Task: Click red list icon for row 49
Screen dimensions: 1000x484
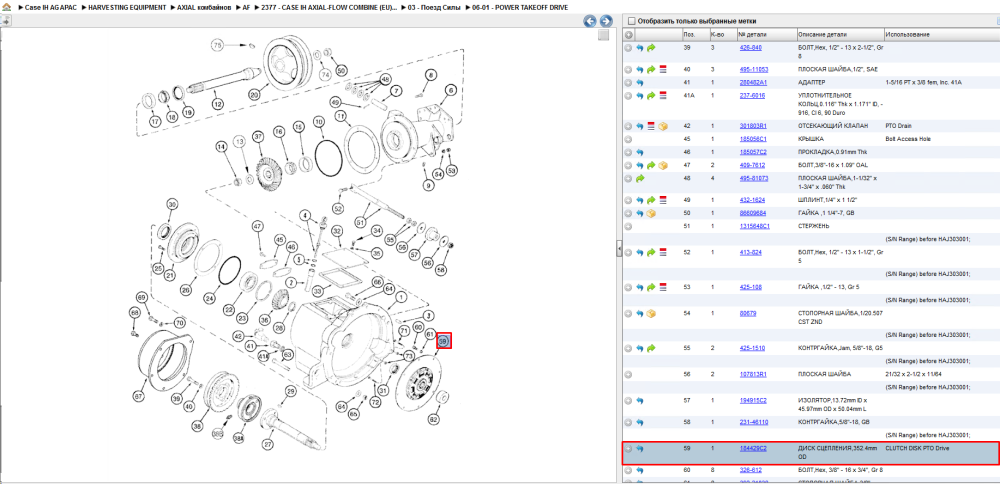Action: pos(662,200)
